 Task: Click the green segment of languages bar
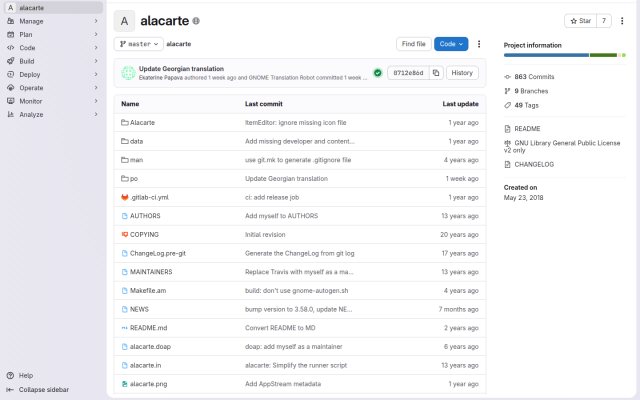(x=603, y=55)
